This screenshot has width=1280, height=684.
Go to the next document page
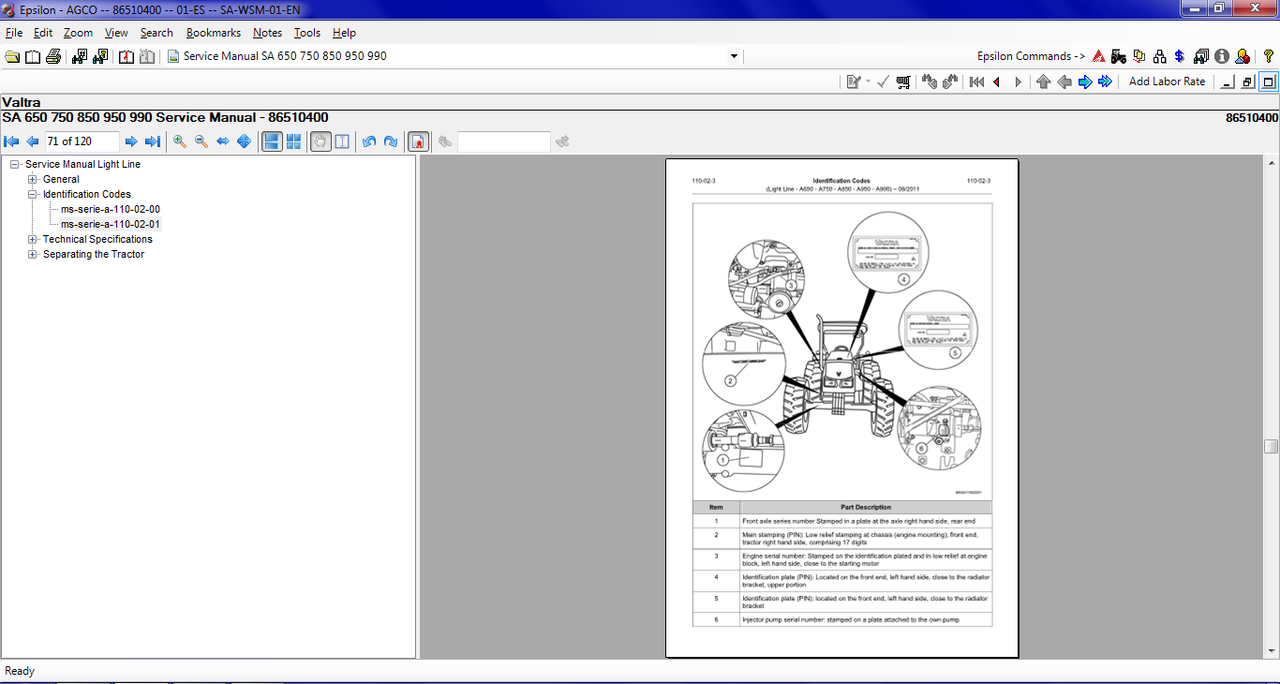[131, 142]
